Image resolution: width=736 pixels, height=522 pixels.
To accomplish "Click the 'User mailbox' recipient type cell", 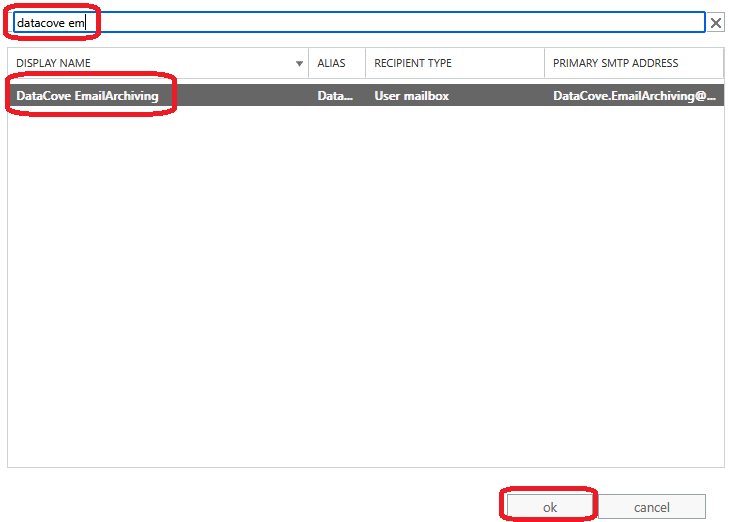I will click(x=412, y=96).
